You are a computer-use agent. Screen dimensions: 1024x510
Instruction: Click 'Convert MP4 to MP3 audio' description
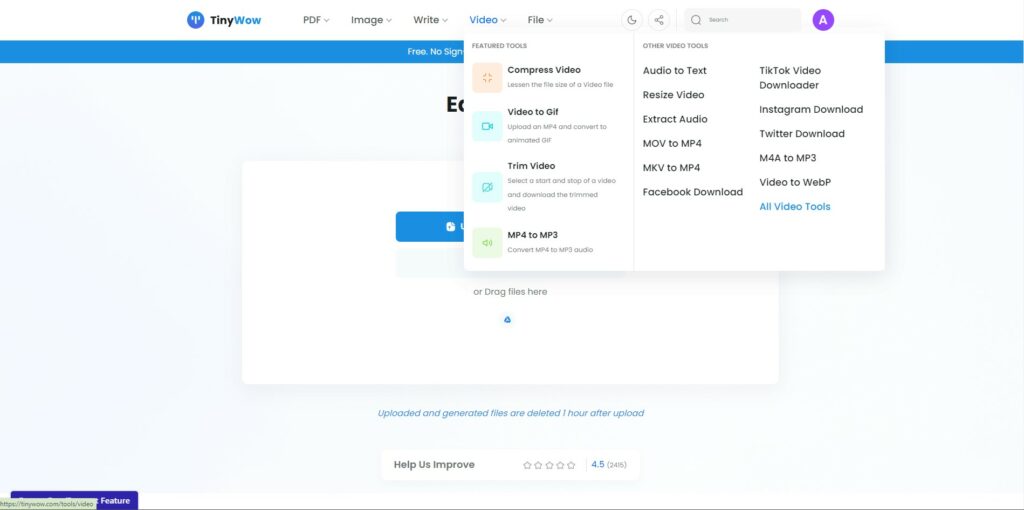click(x=550, y=250)
